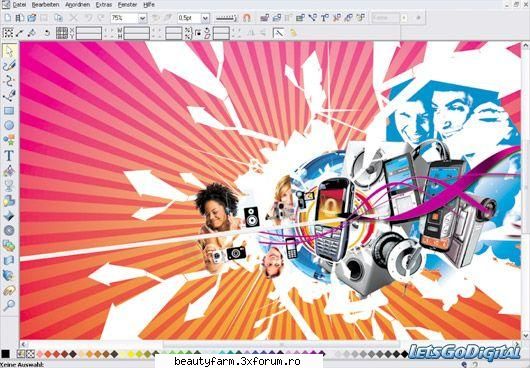Select the Push hand tool

click(9, 290)
